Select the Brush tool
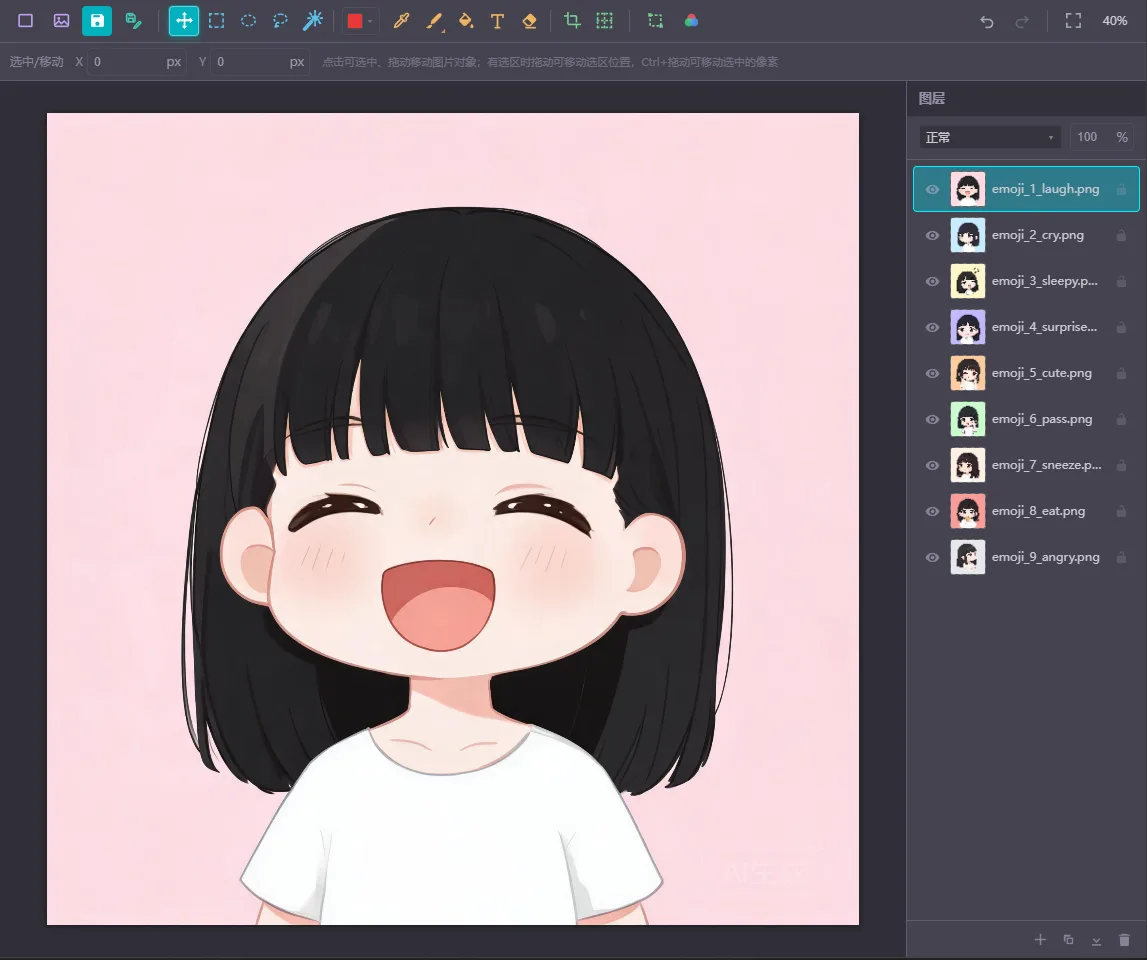This screenshot has height=960, width=1147. pos(435,21)
